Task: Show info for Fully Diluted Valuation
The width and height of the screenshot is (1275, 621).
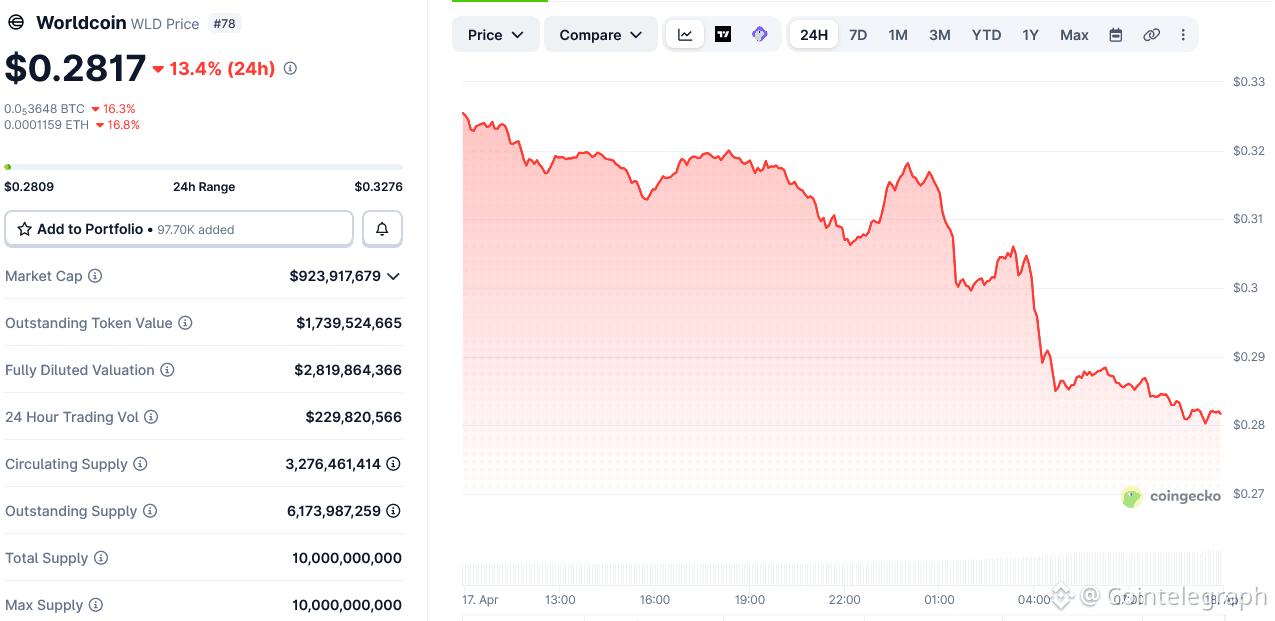Action: pyautogui.click(x=167, y=370)
